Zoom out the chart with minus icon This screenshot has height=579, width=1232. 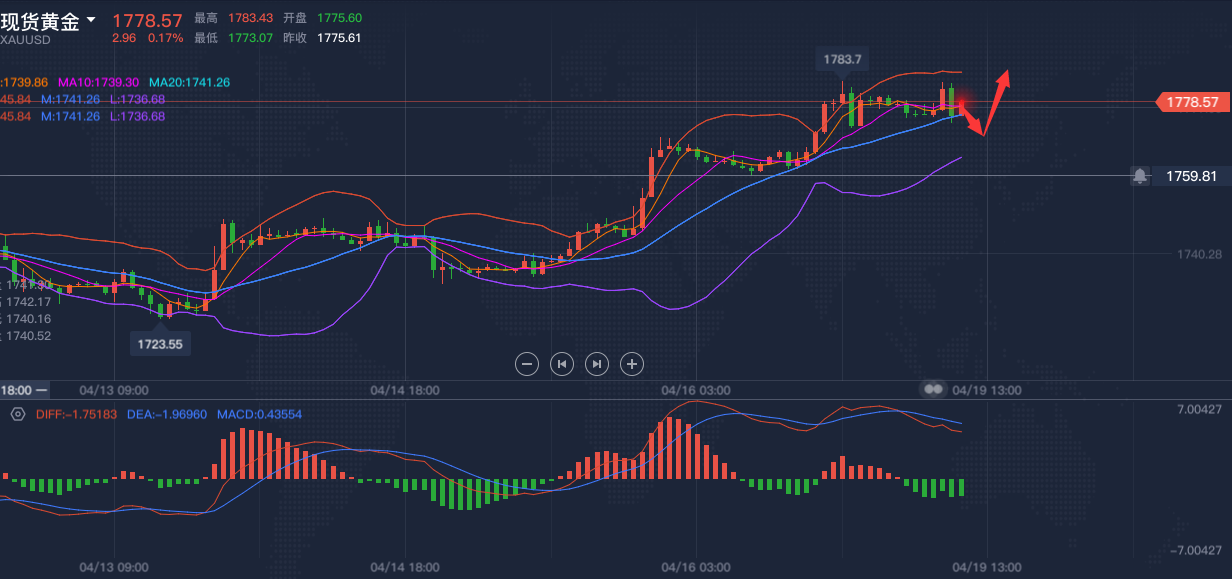tap(527, 364)
